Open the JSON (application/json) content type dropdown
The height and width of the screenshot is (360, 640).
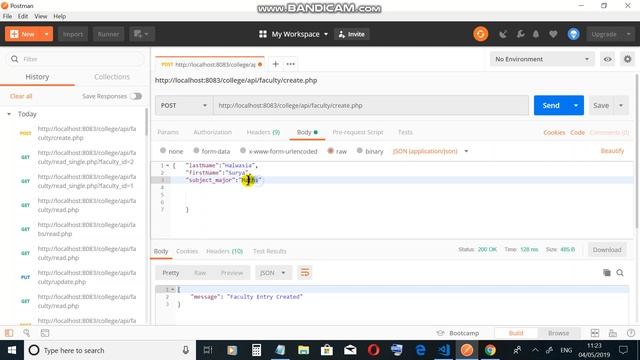[x=430, y=151]
